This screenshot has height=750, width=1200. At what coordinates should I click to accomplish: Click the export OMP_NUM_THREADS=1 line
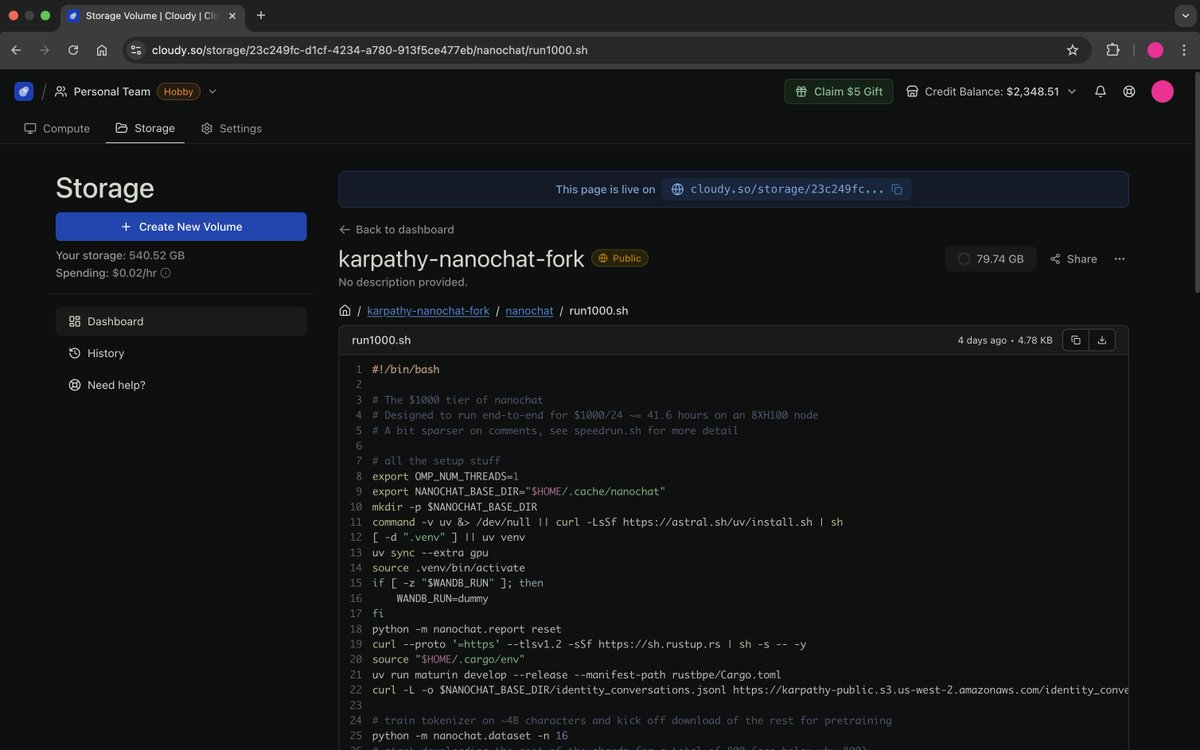click(x=445, y=476)
